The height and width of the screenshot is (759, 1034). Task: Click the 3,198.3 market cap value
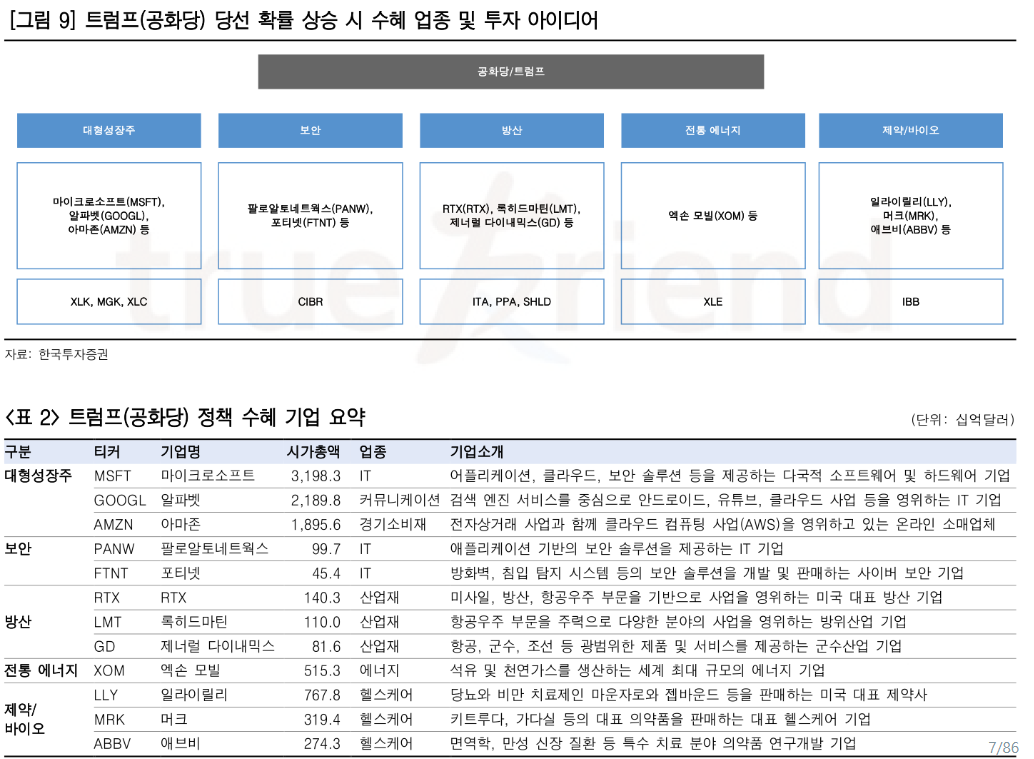tap(316, 476)
